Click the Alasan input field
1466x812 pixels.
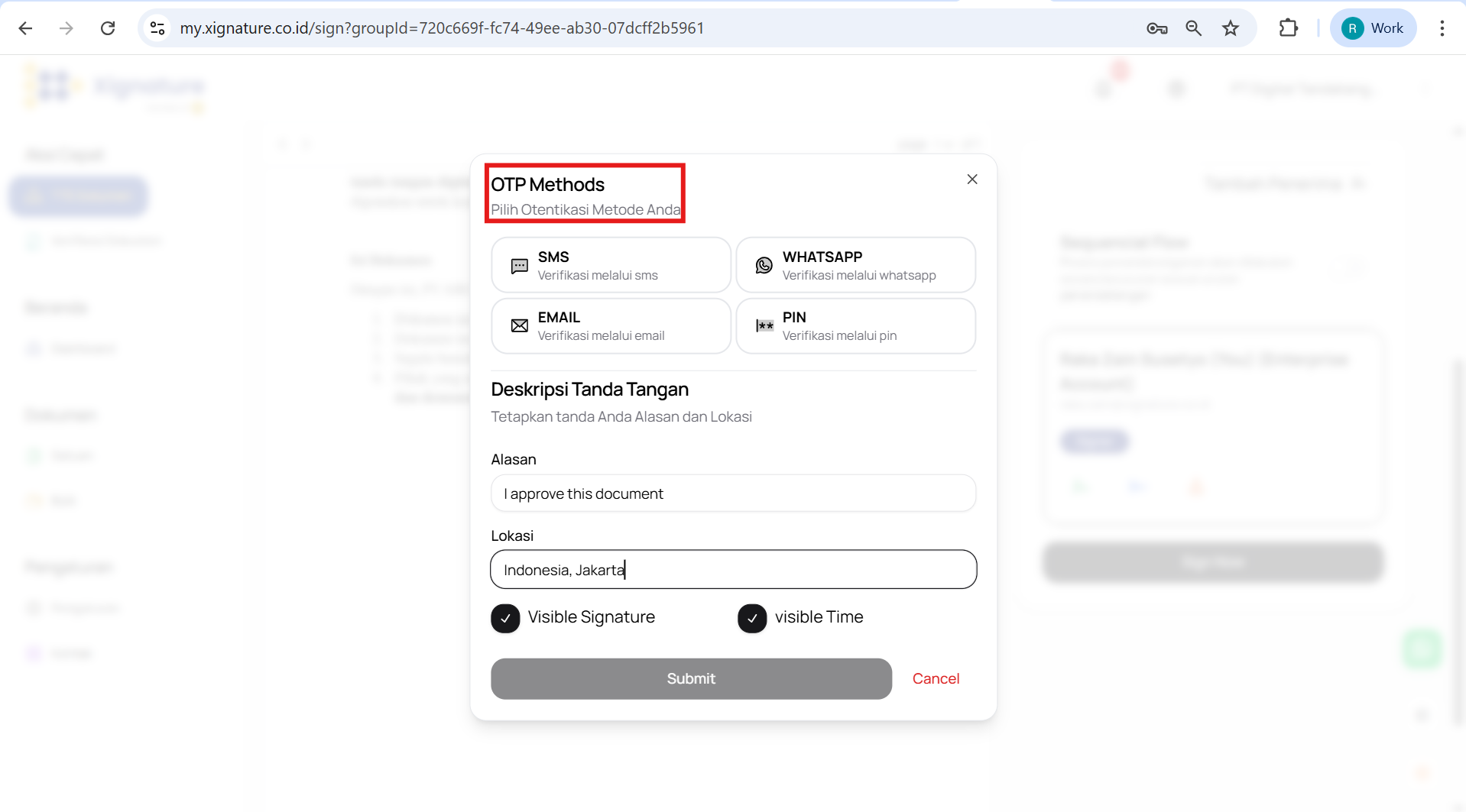click(x=732, y=493)
